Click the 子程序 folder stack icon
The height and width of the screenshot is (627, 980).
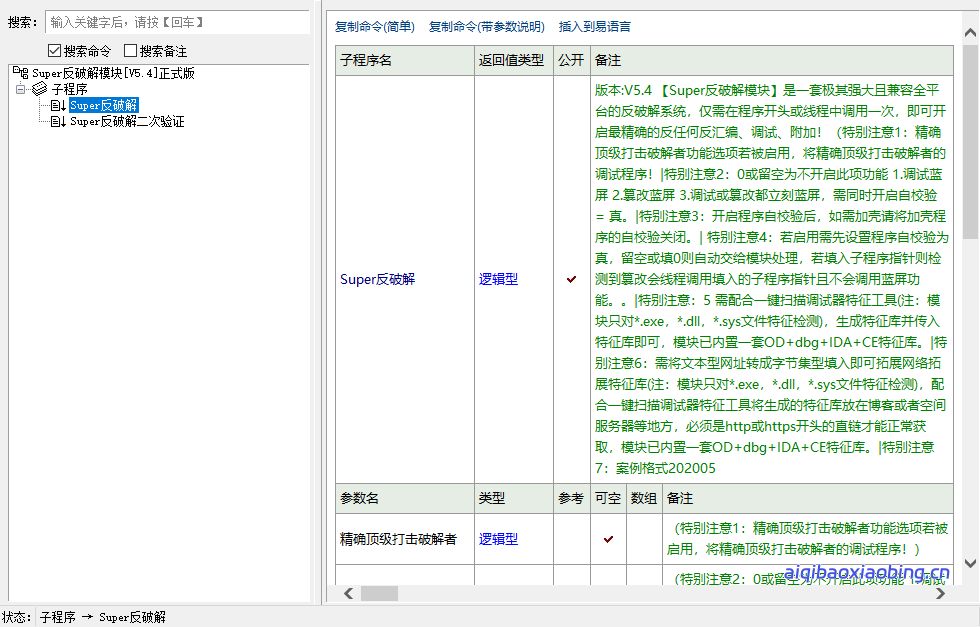click(38, 88)
